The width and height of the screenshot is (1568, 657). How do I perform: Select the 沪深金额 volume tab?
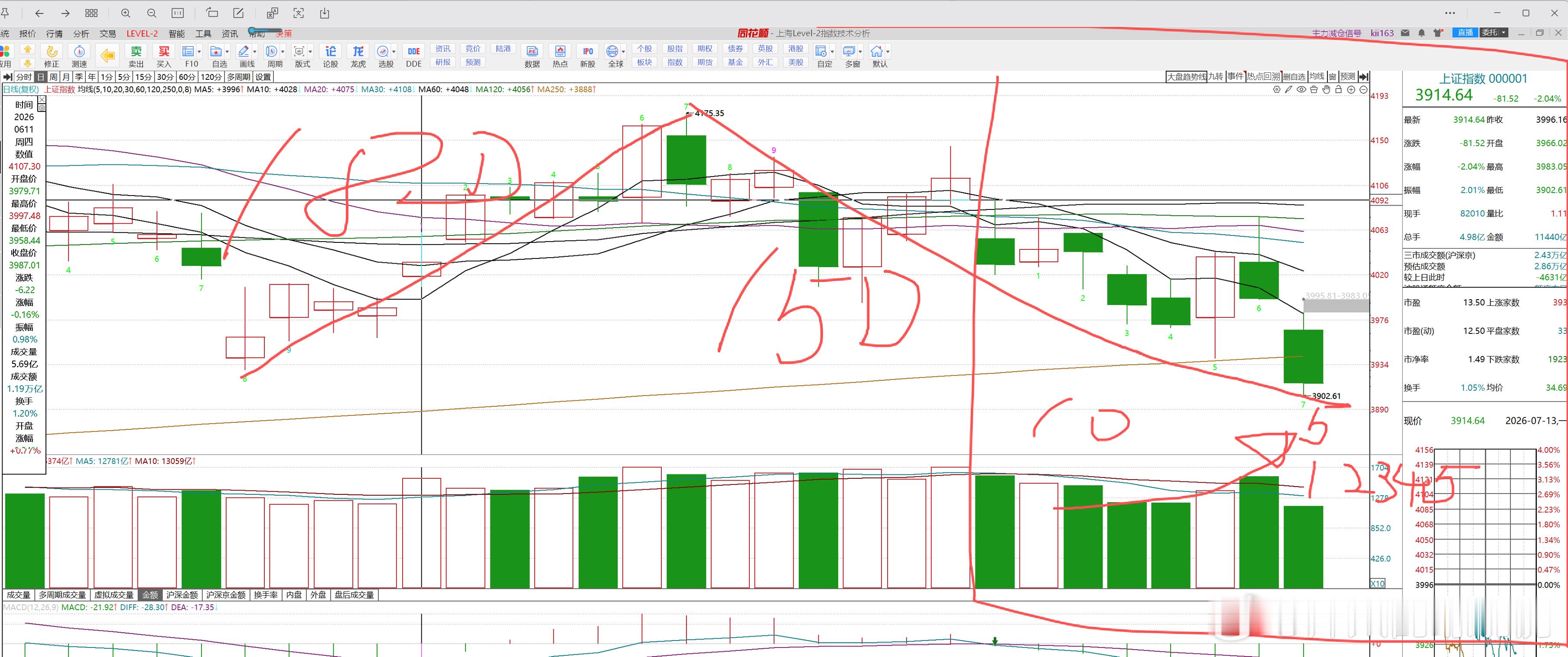[x=182, y=595]
